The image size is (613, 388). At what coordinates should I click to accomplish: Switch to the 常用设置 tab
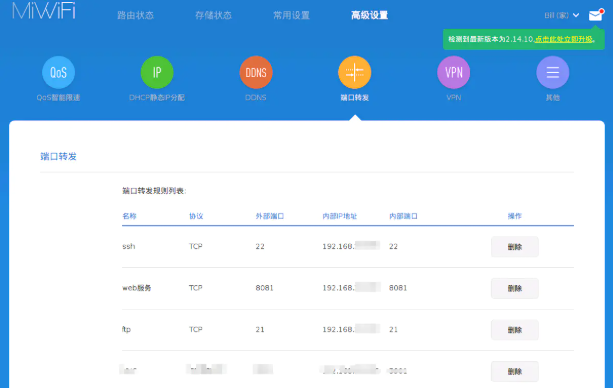click(x=291, y=15)
